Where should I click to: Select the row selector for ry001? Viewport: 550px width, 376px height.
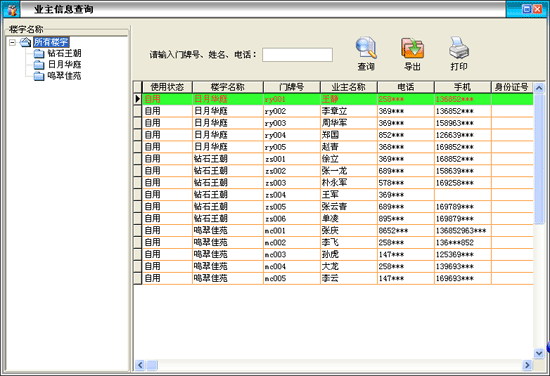tap(138, 99)
